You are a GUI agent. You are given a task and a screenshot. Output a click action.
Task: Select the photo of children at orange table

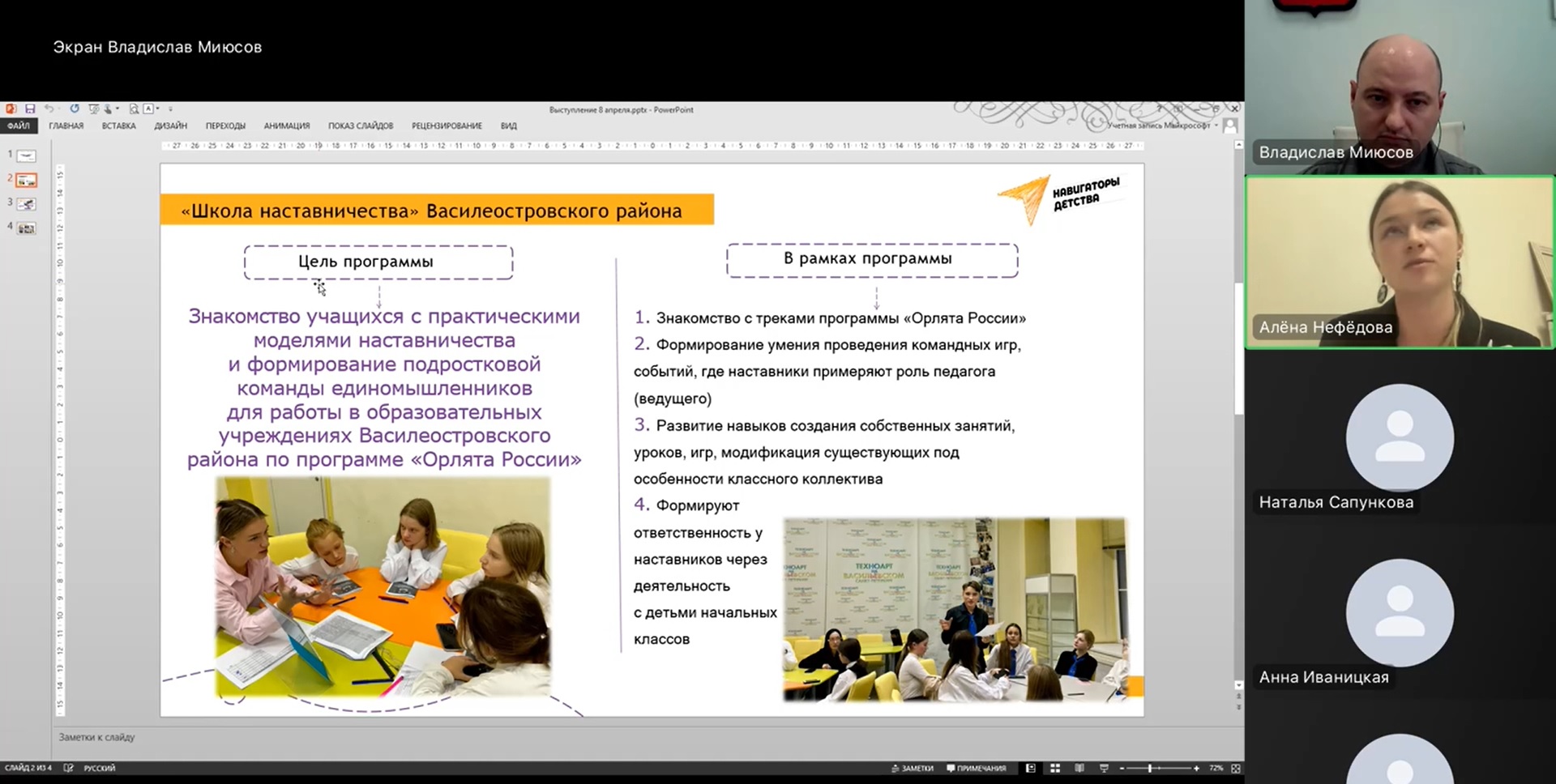pyautogui.click(x=383, y=586)
